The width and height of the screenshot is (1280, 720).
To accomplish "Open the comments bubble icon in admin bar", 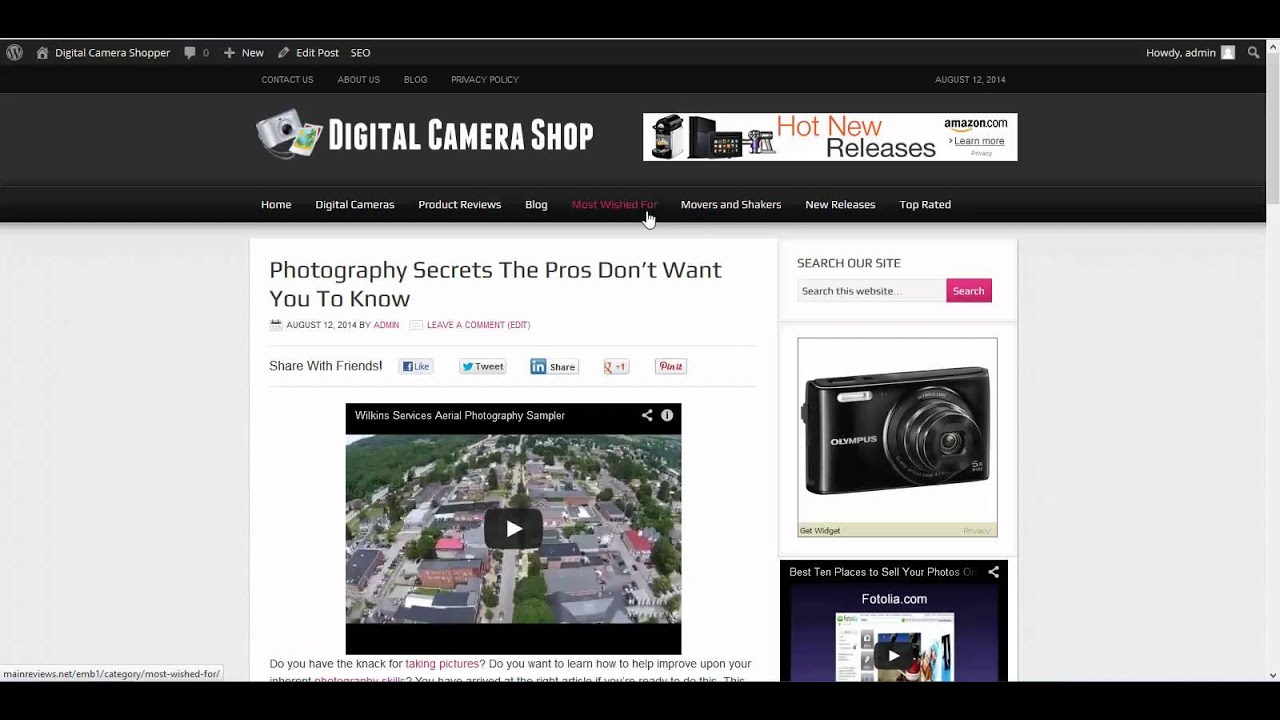I will pos(190,53).
